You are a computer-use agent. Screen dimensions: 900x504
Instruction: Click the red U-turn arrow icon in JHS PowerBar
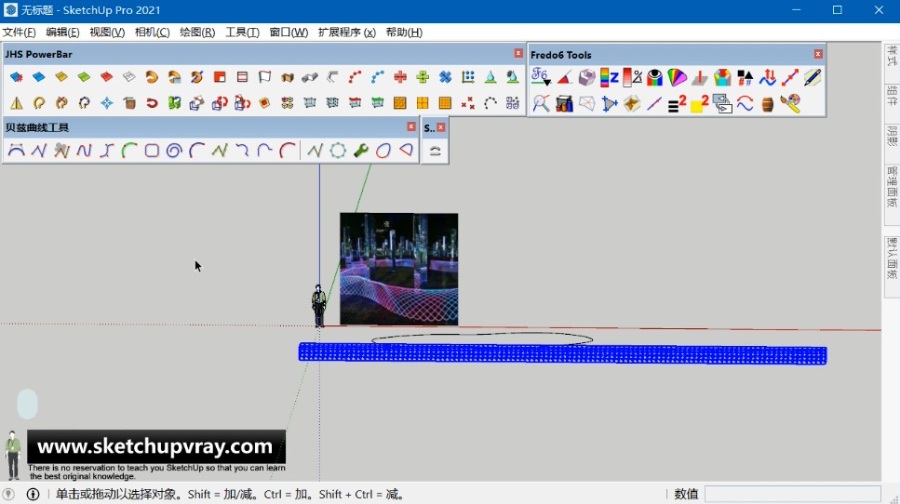coord(152,103)
